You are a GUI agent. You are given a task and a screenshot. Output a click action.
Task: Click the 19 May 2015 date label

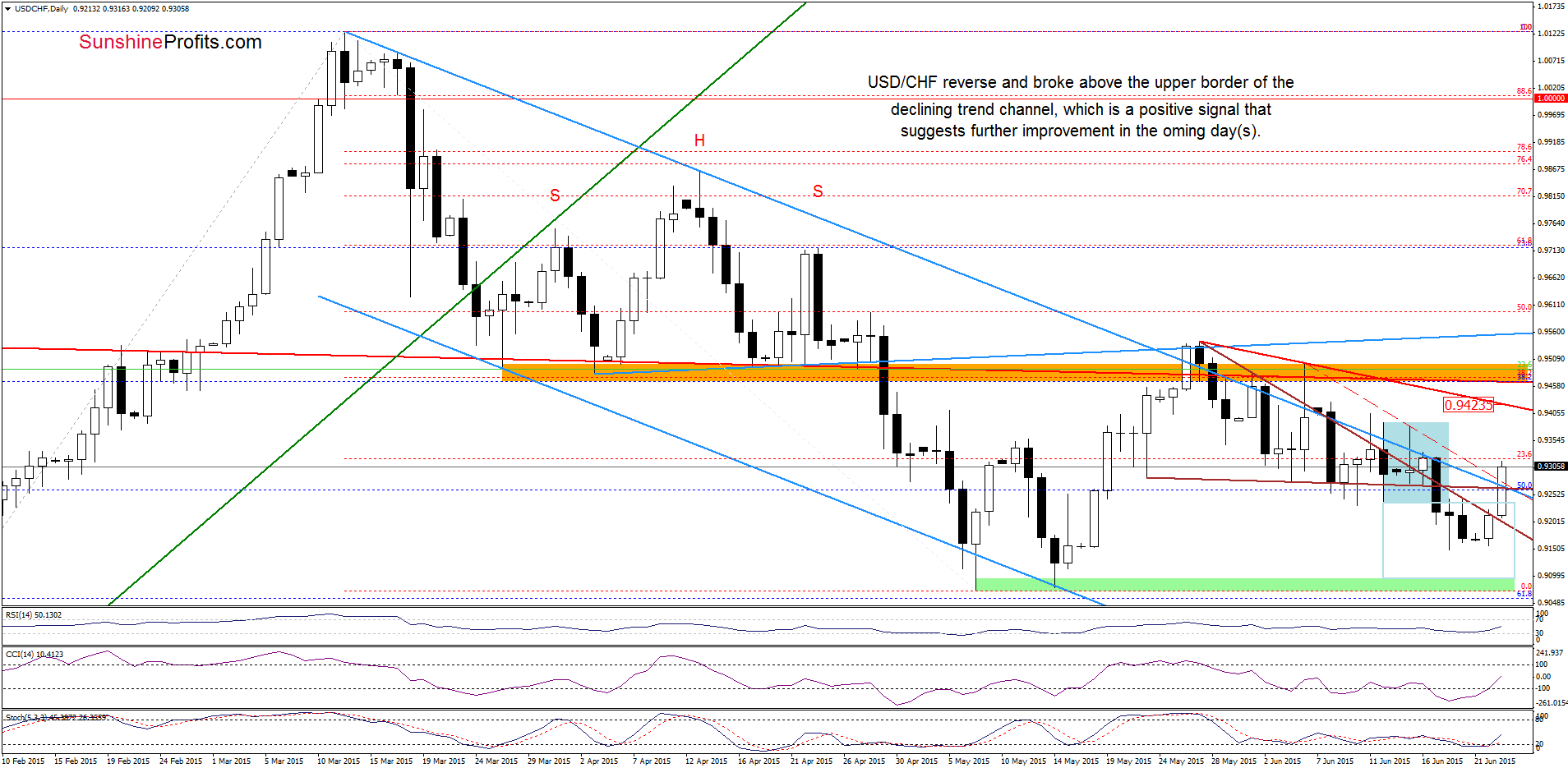point(1128,761)
